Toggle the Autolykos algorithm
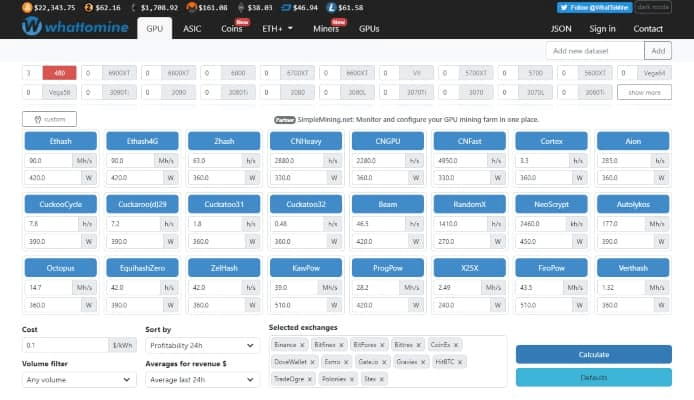The height and width of the screenshot is (400, 694). click(633, 204)
